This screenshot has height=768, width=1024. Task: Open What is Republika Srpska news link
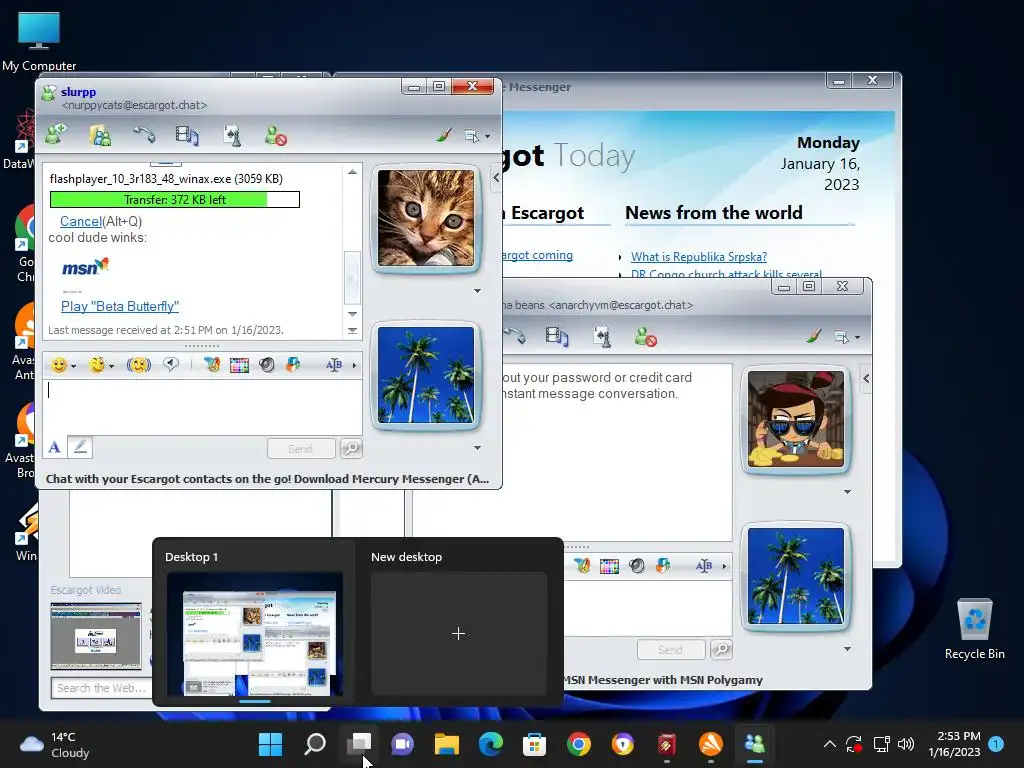point(699,257)
